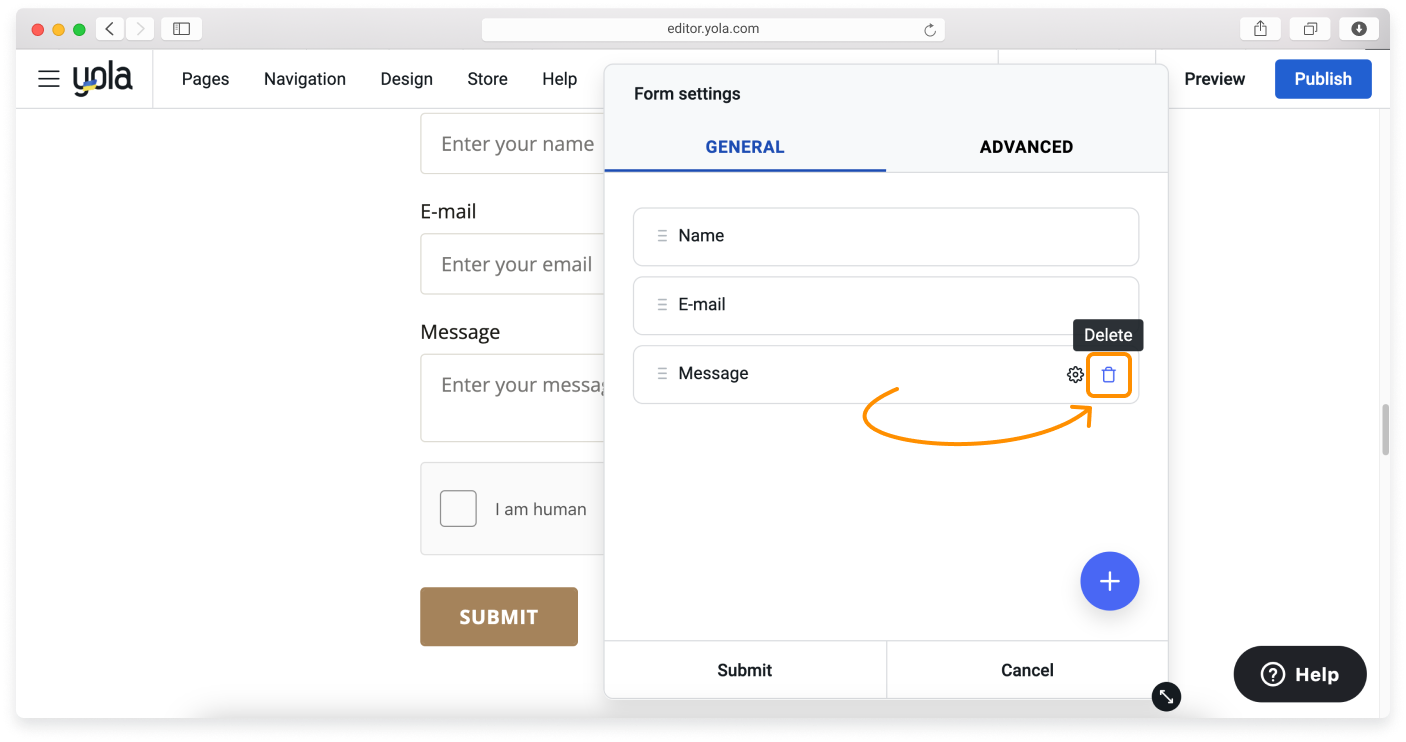Click the Enter your email input field
The height and width of the screenshot is (742, 1406).
point(512,265)
